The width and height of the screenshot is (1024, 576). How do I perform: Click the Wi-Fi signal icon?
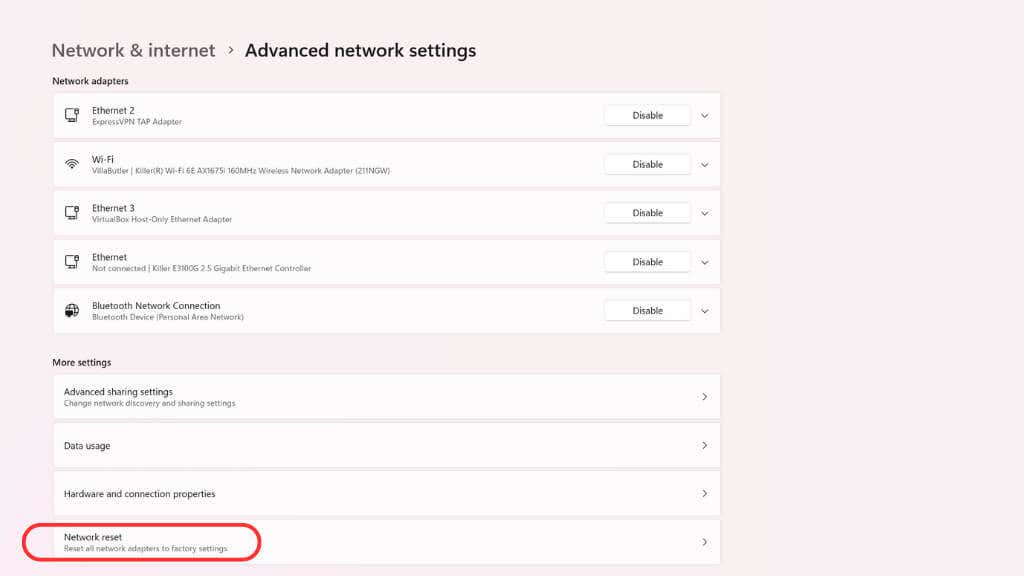pyautogui.click(x=72, y=164)
